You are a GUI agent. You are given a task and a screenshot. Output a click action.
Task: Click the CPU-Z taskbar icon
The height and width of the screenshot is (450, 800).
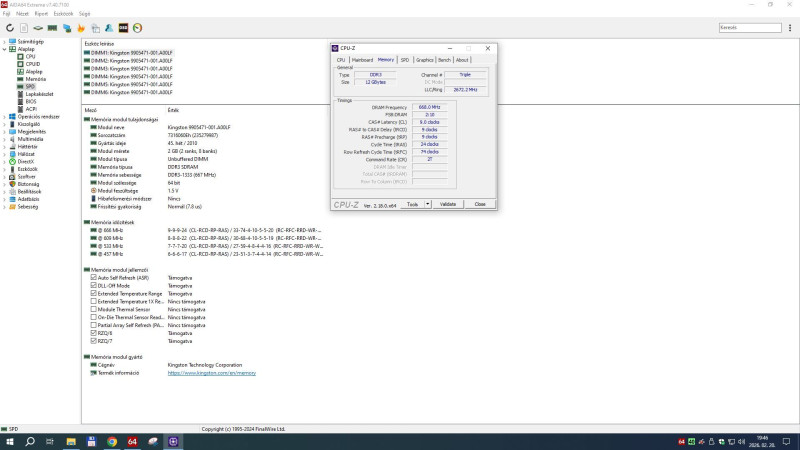point(173,441)
